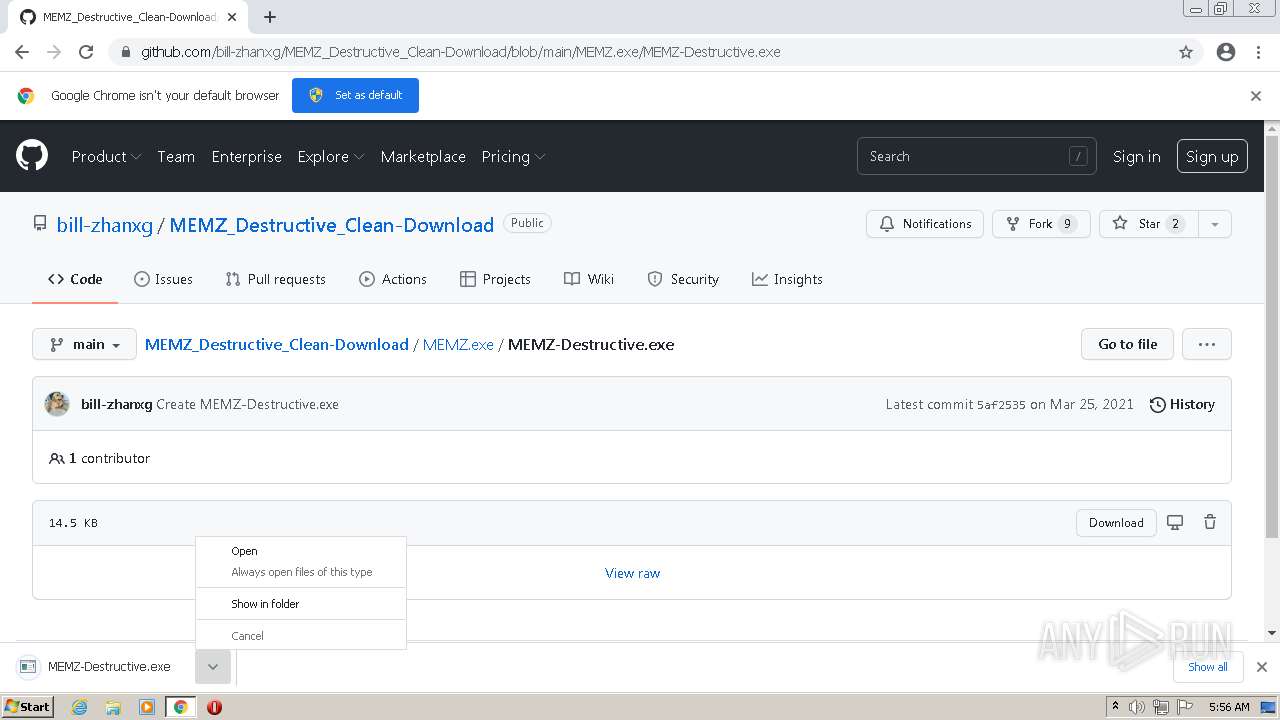Open MEMZ.exe folder breadcrumb
The width and height of the screenshot is (1280, 720).
(x=458, y=344)
